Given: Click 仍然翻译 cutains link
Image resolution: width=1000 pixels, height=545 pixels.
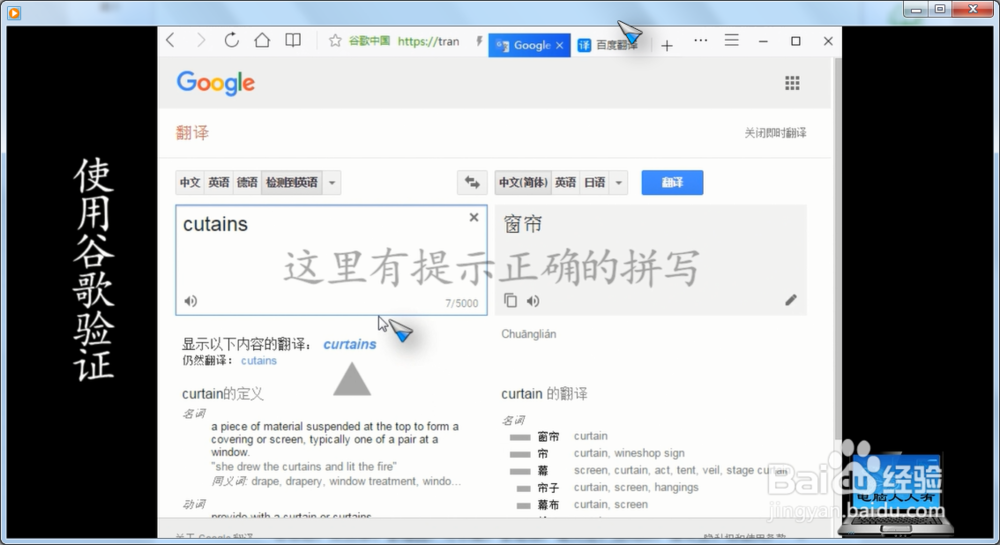Looking at the screenshot, I should pyautogui.click(x=259, y=361).
